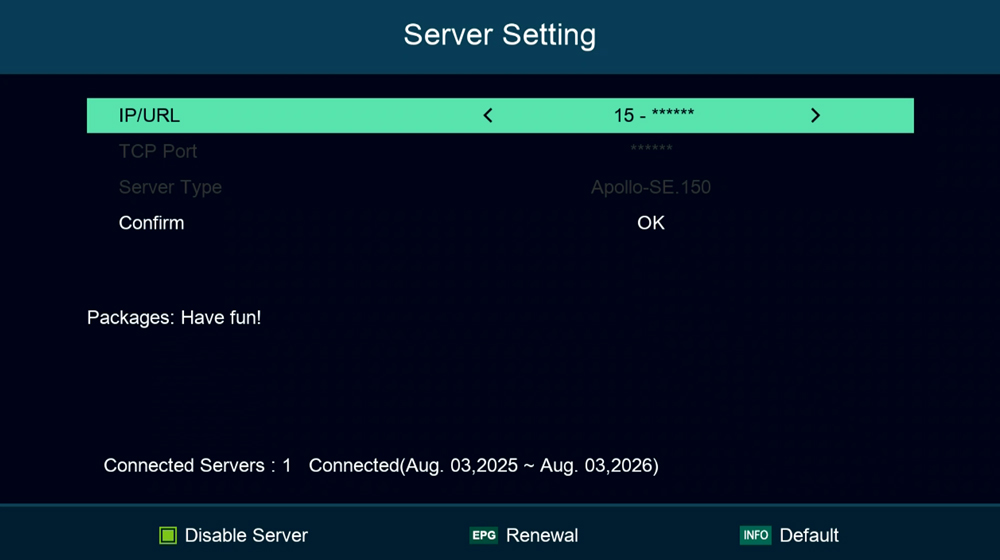
Task: Advance to next IP/URL with right arrow
Action: coord(815,116)
